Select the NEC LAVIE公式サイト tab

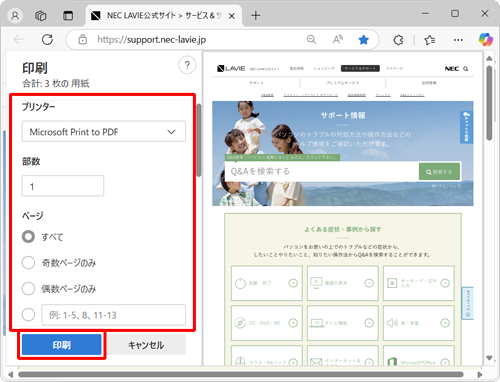pyautogui.click(x=163, y=16)
